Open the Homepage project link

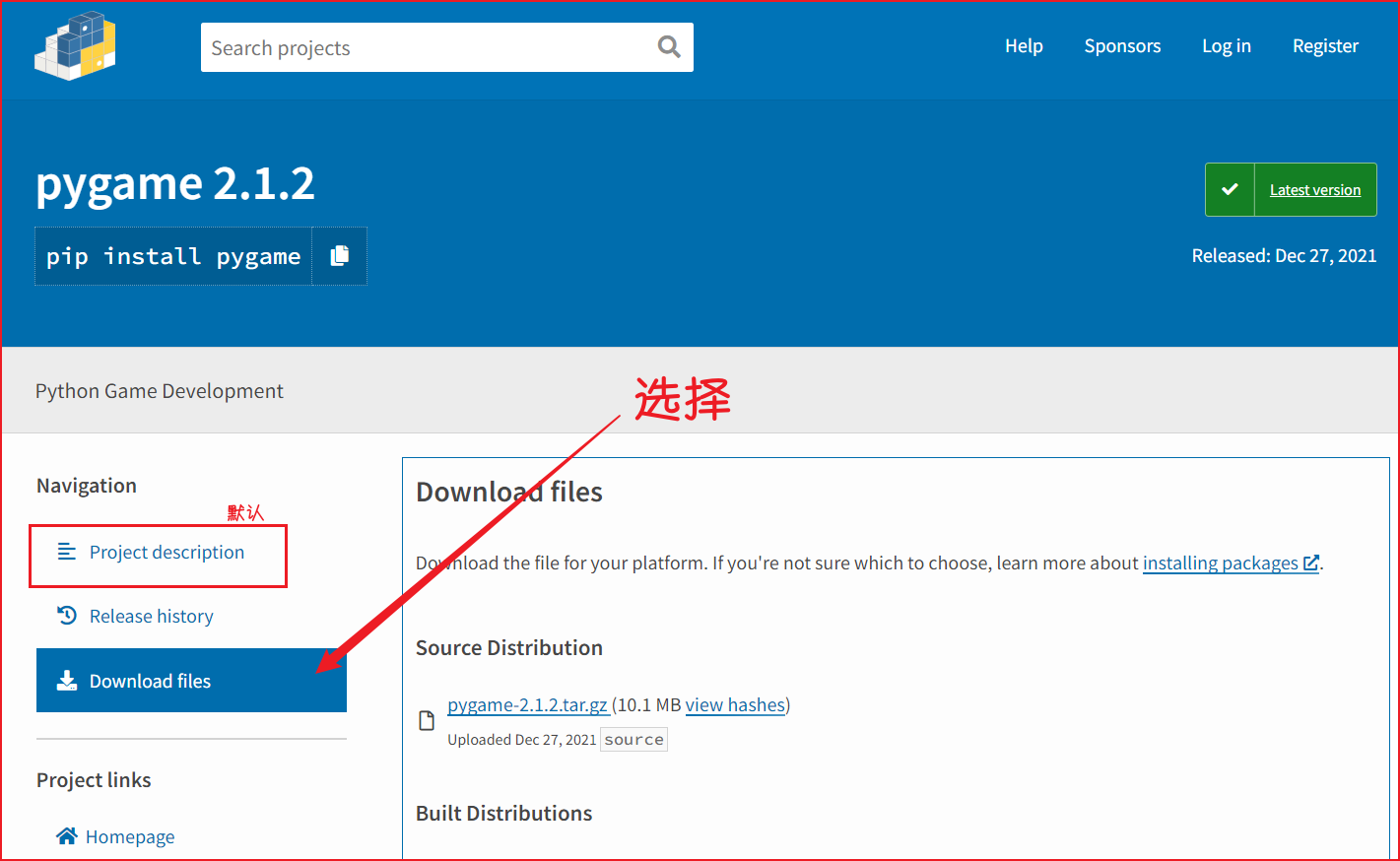pyautogui.click(x=130, y=836)
